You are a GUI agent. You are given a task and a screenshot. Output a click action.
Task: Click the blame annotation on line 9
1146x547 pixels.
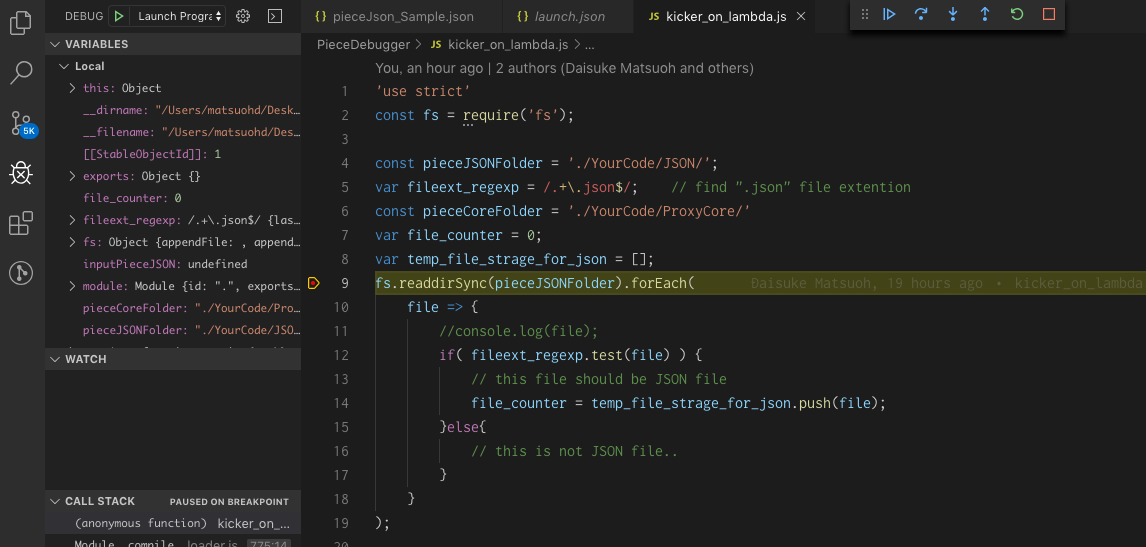pos(946,283)
